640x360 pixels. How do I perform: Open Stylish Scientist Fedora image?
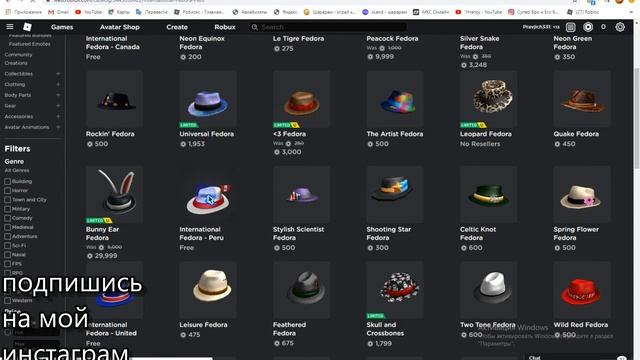[302, 195]
